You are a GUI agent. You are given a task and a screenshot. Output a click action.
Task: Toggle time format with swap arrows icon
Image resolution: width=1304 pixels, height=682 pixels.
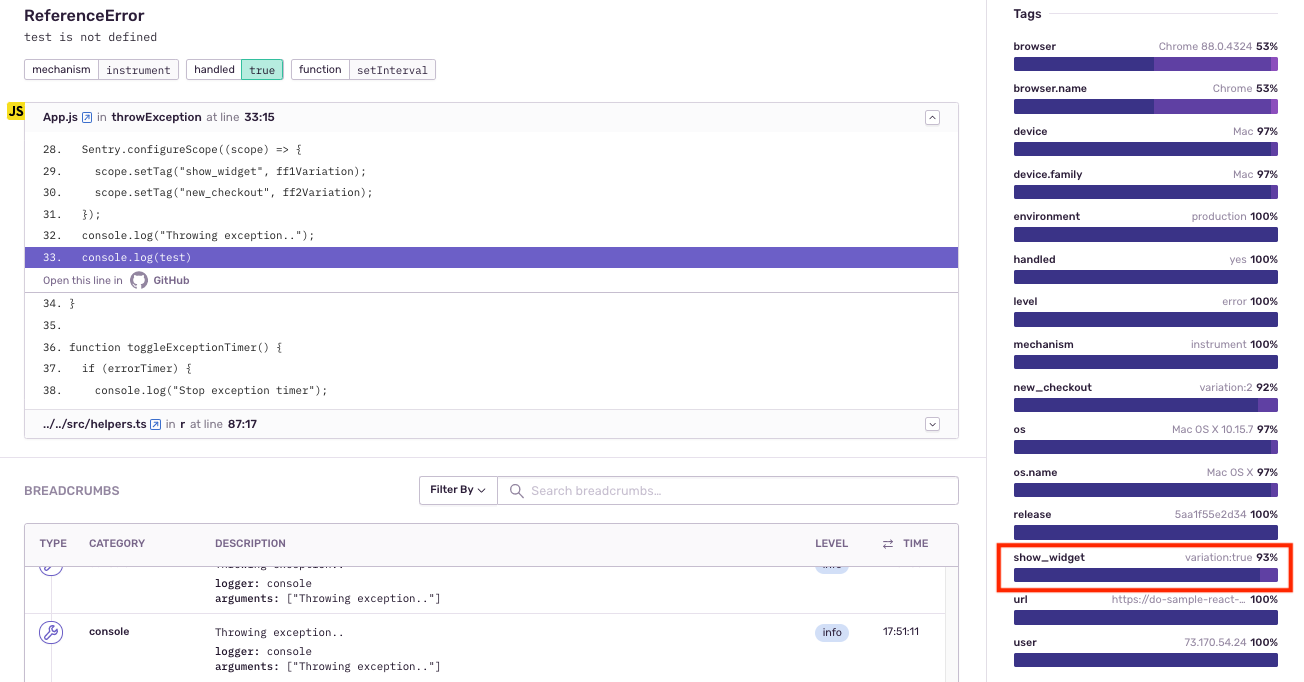887,544
